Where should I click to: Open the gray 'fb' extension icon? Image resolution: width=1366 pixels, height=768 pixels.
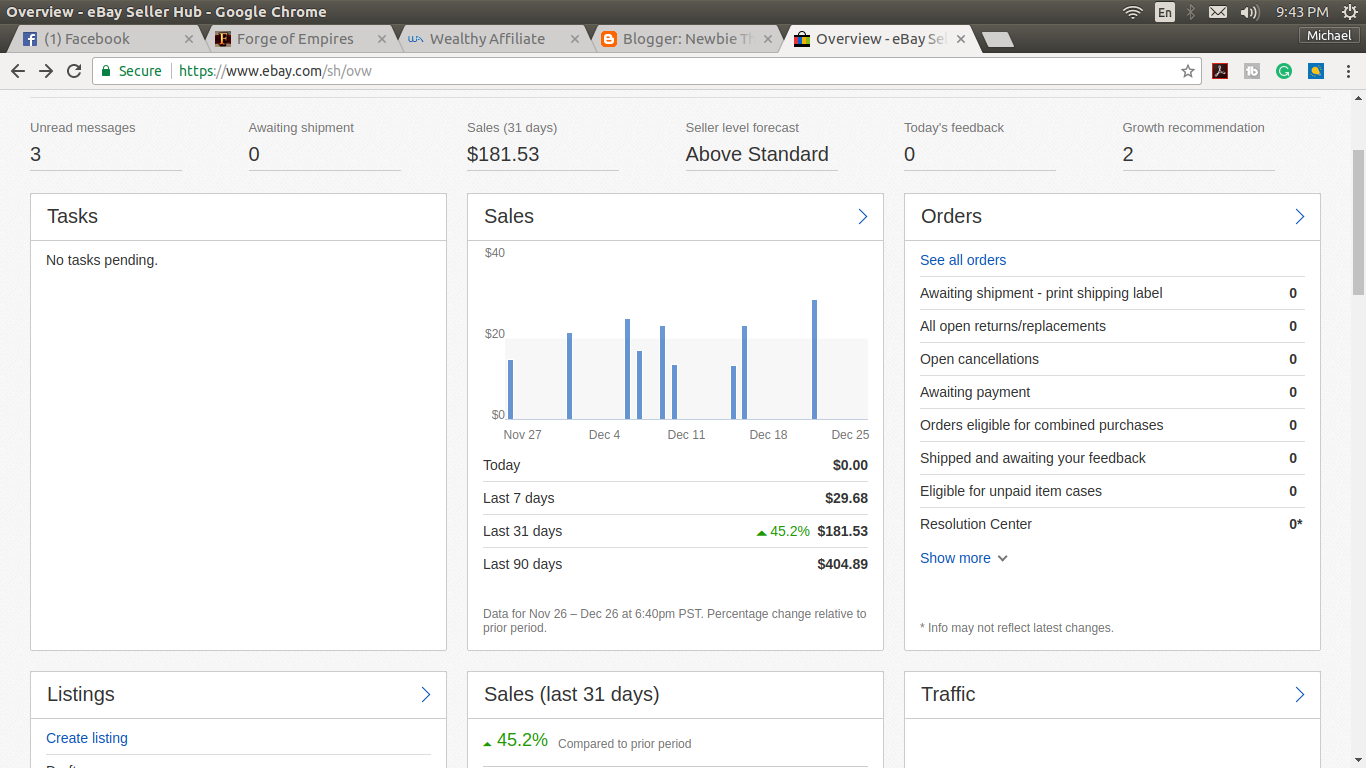coord(1252,71)
